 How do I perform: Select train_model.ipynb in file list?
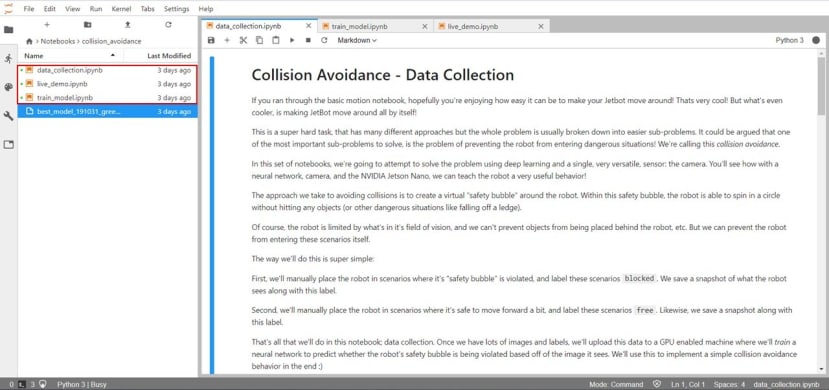[x=108, y=98]
